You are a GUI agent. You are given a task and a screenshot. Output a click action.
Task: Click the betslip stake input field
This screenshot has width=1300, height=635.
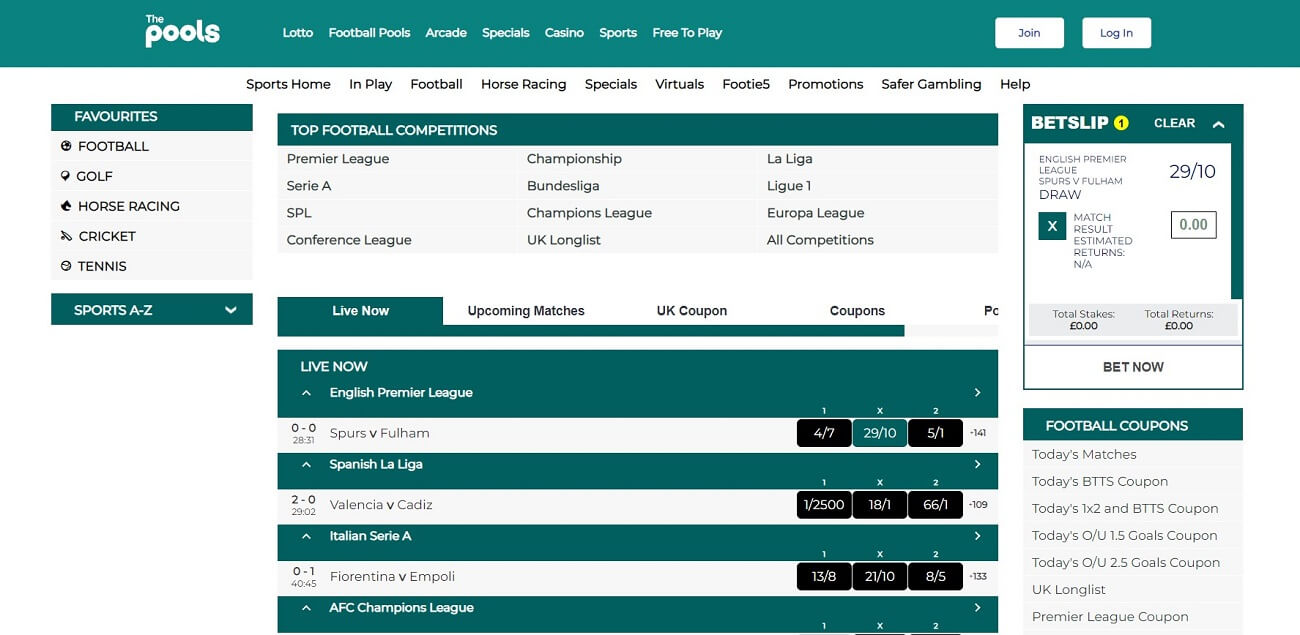point(1193,225)
